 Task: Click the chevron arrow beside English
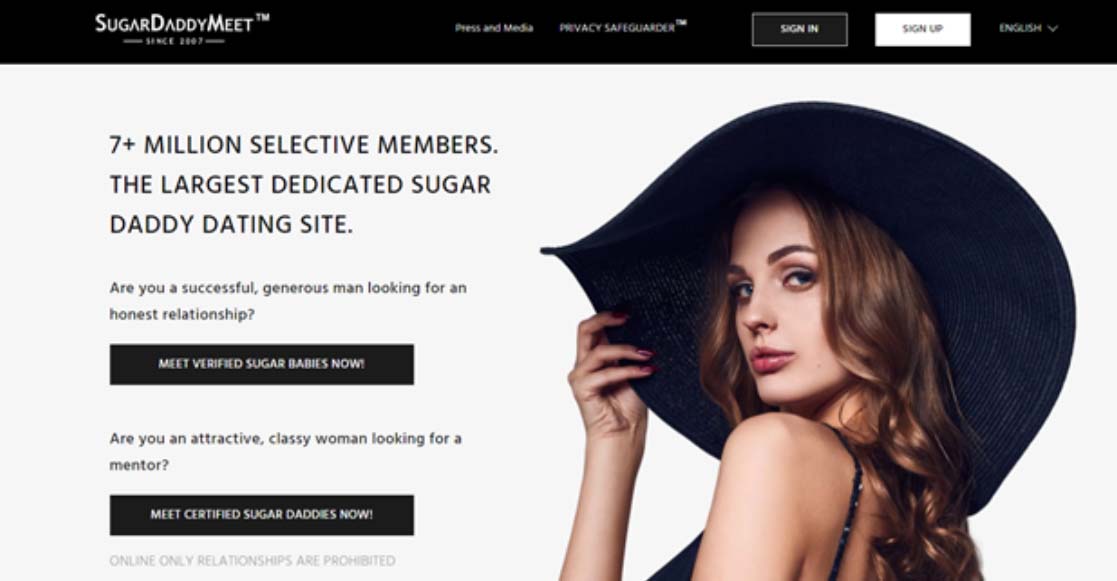click(x=1053, y=28)
